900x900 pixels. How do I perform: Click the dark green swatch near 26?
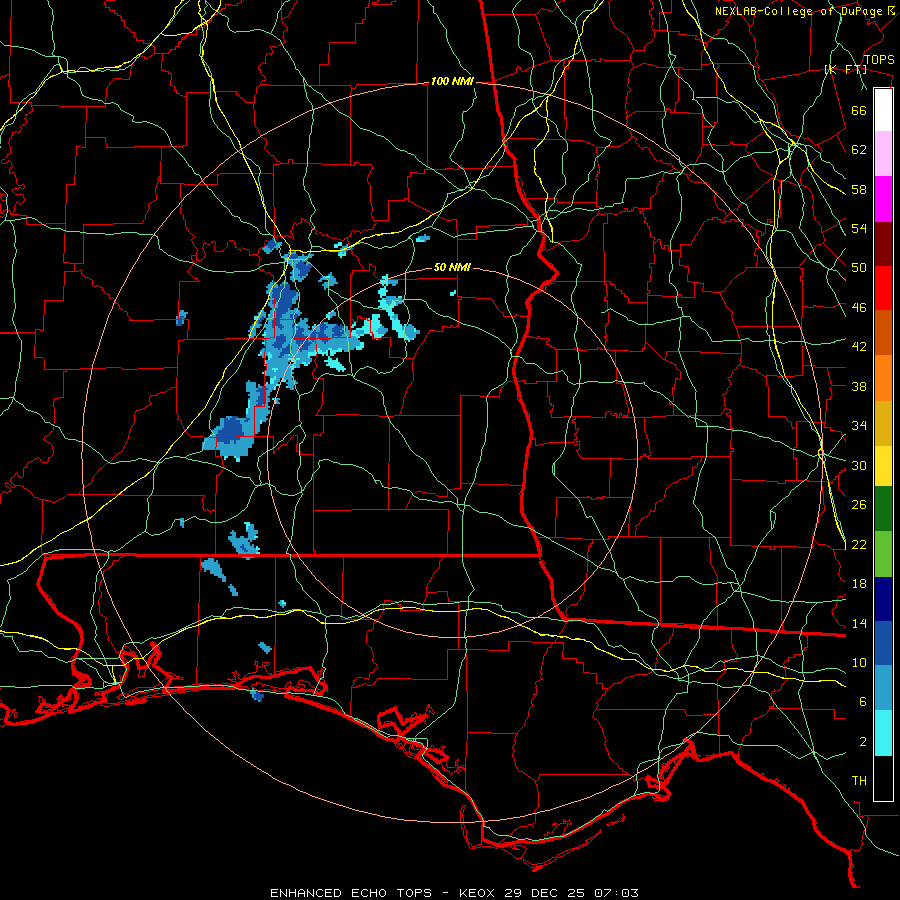click(x=883, y=509)
